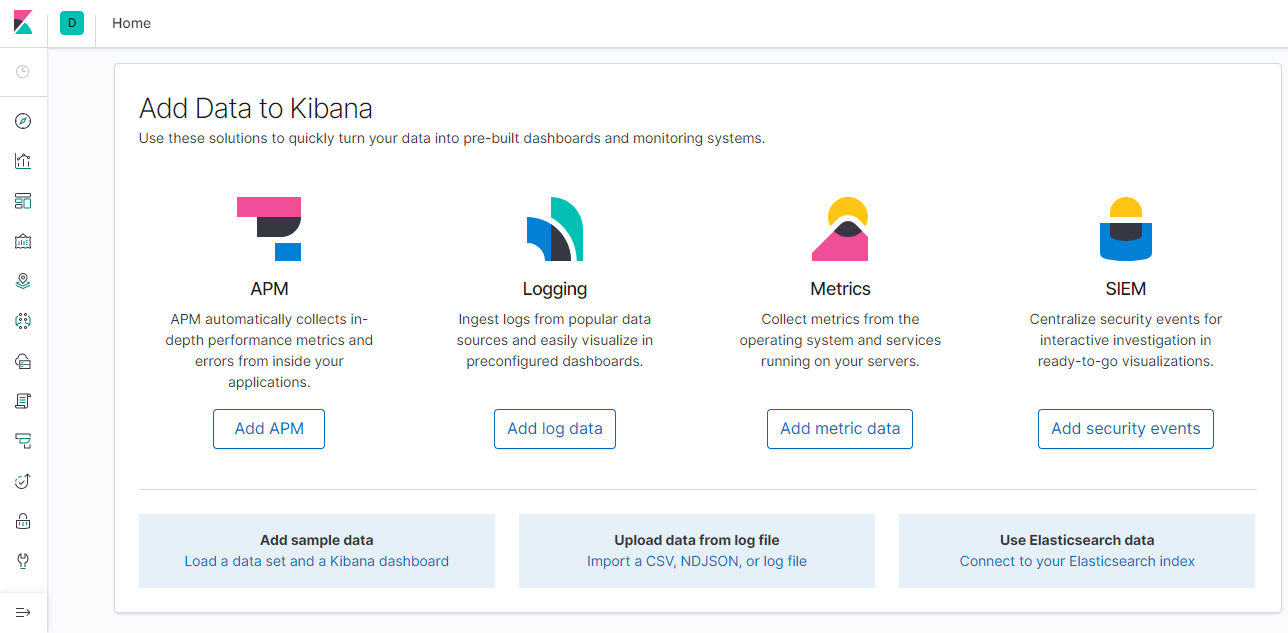Open the recently viewed clock menu
Viewport: 1288px width, 633px height.
point(23,72)
